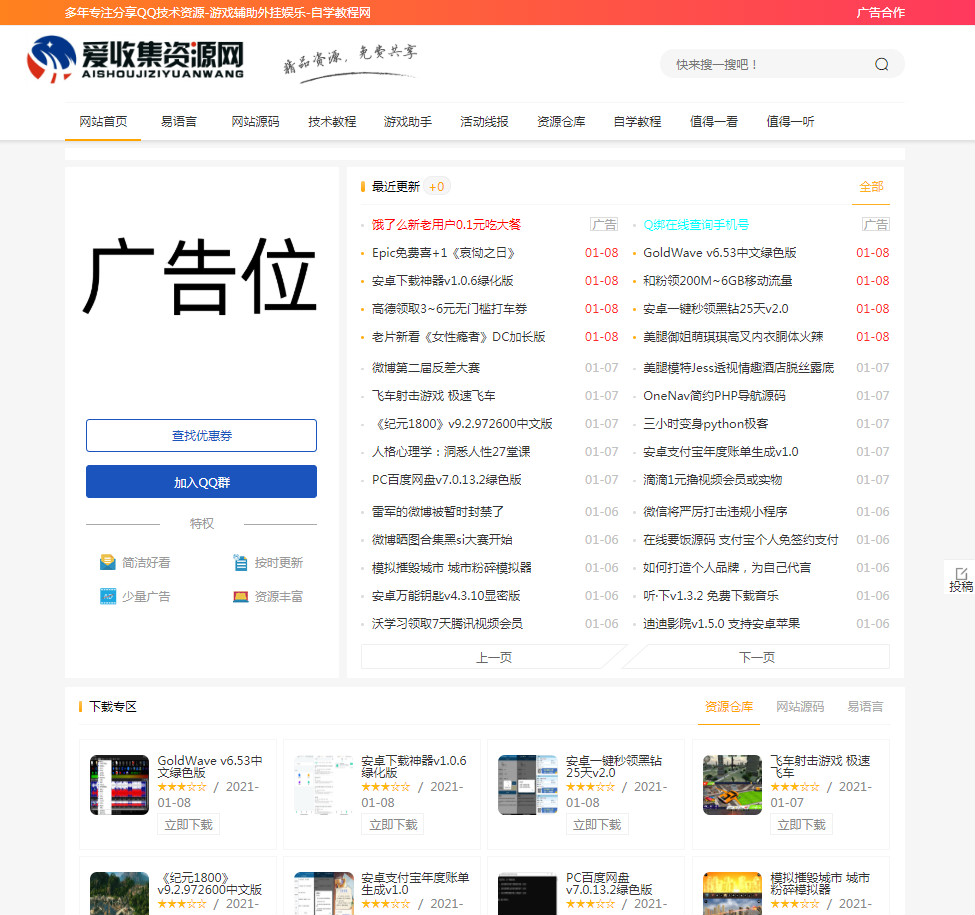Select the 全部 tab in 最近更新
This screenshot has width=975, height=915.
coord(871,186)
